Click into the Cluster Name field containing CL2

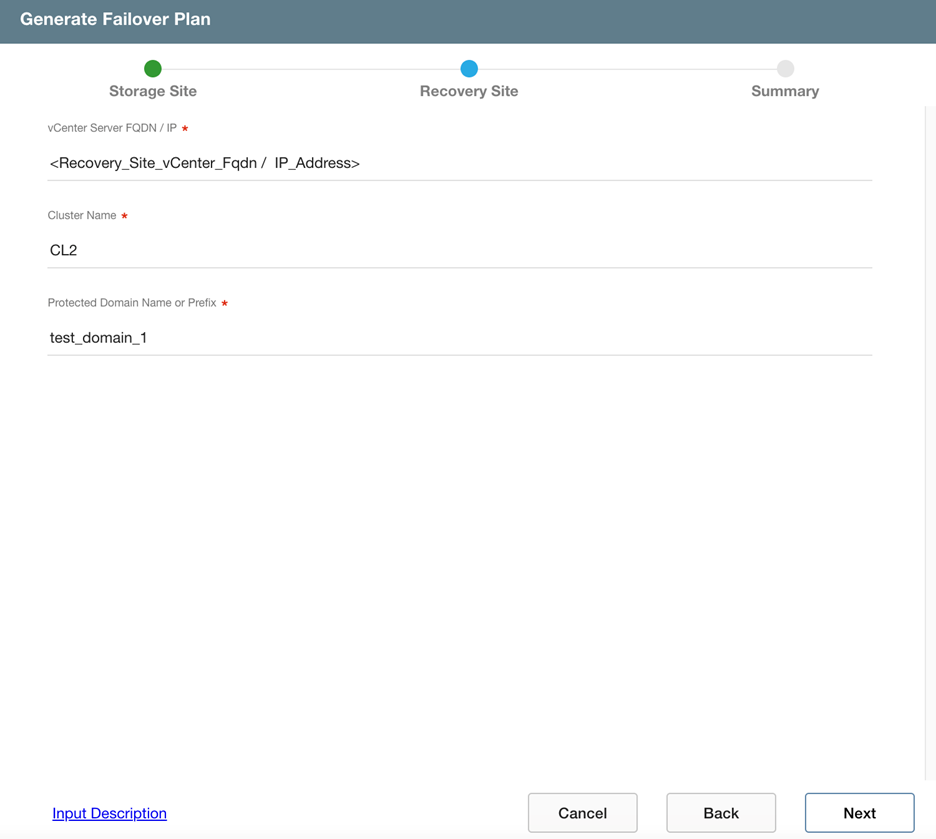tap(459, 250)
